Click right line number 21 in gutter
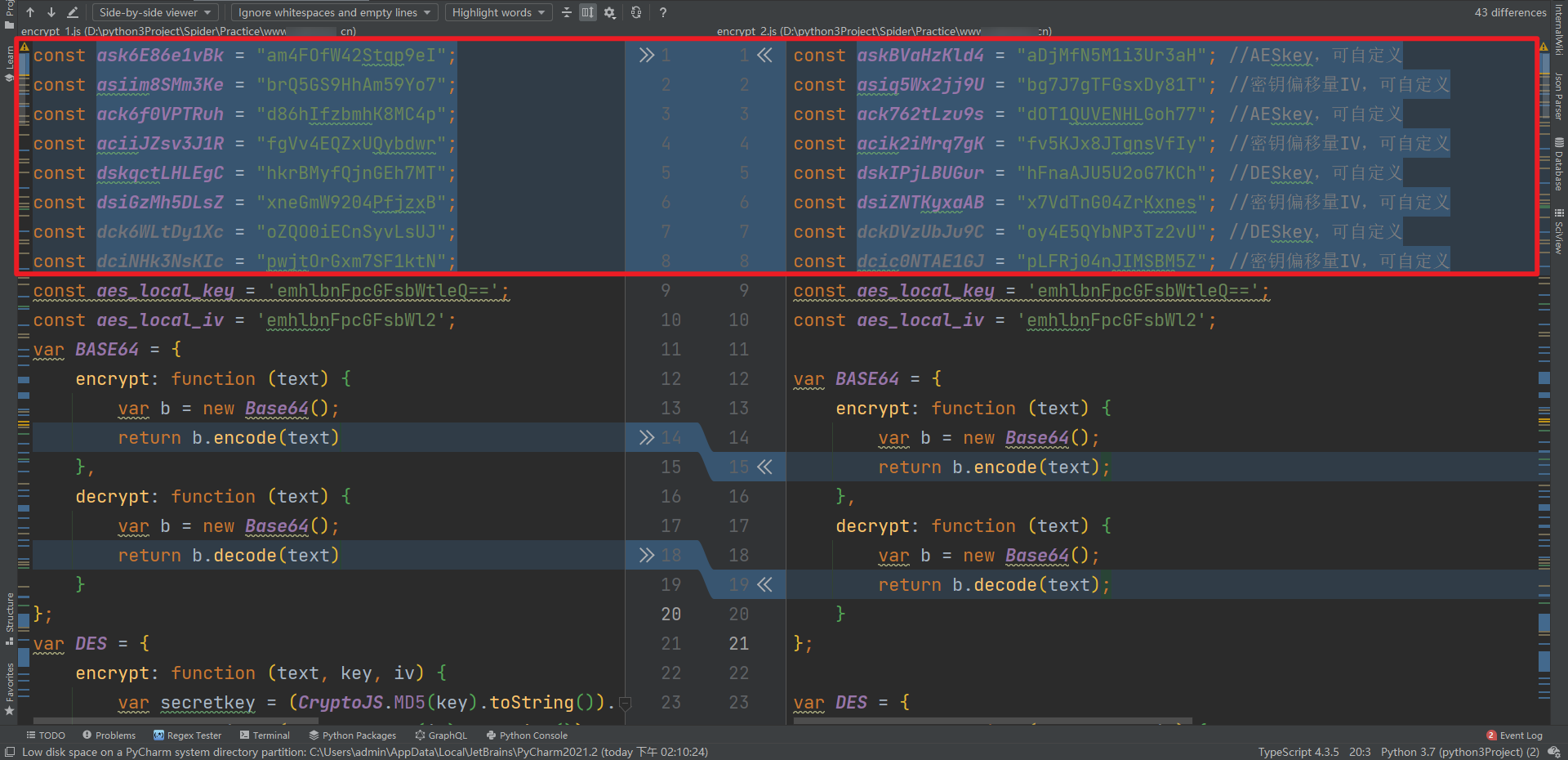Image resolution: width=1568 pixels, height=760 pixels. pos(738,644)
